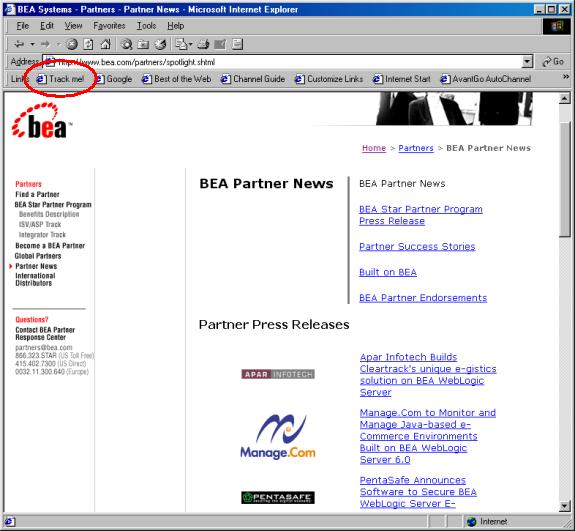The height and width of the screenshot is (531, 575).
Task: Open the address bar dropdown arrow
Action: pyautogui.click(x=527, y=62)
